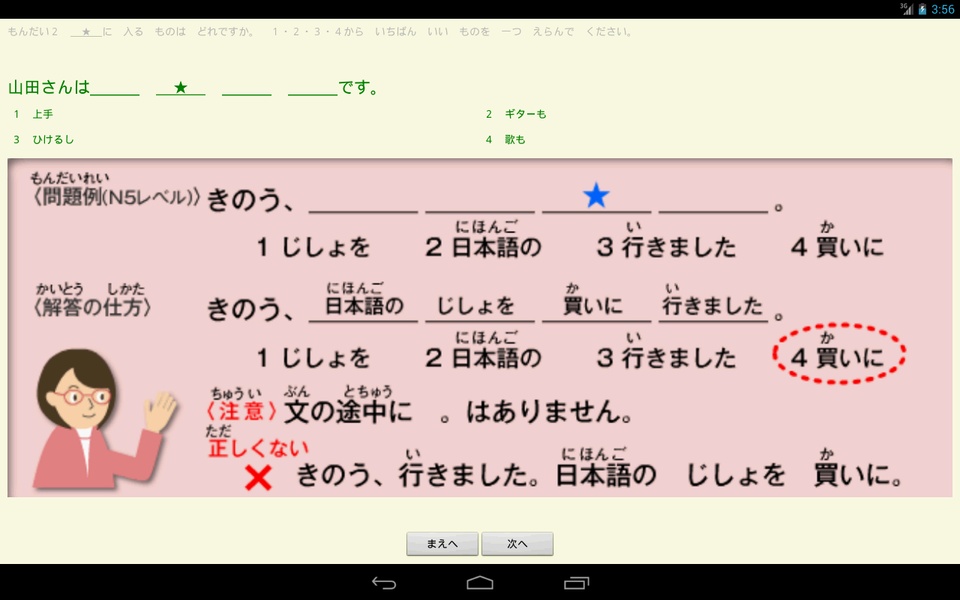Tap the red X incorrect mark
This screenshot has height=600, width=960.
(258, 478)
